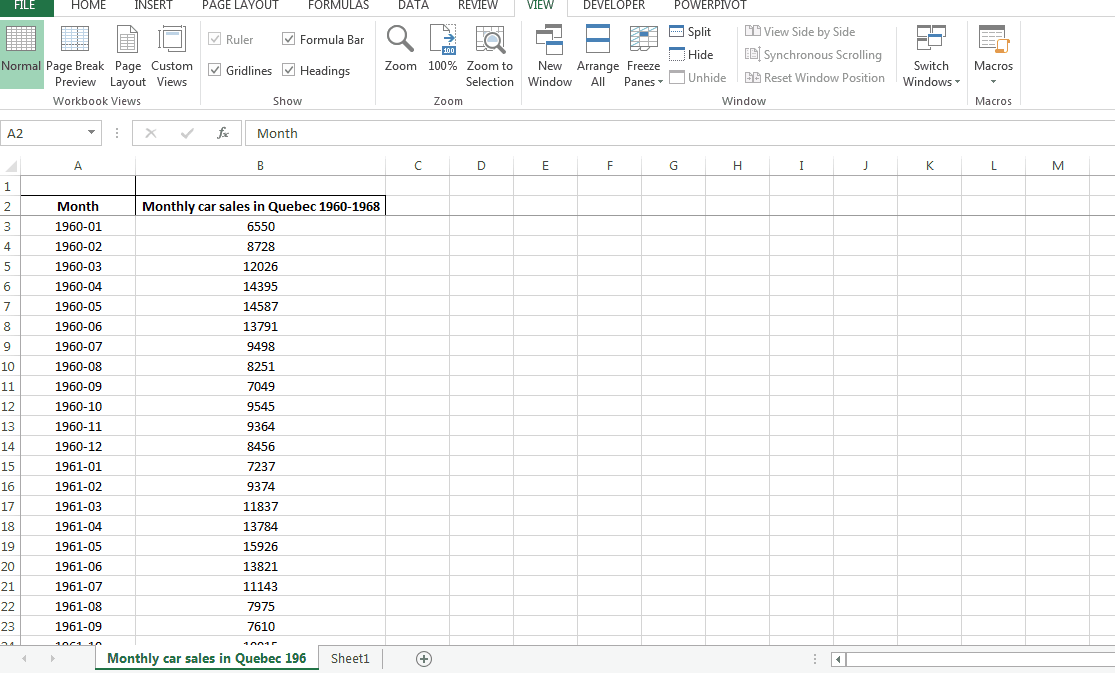Switch to the DEVELOPER ribbon tab
Image resolution: width=1115 pixels, height=673 pixels.
pos(613,6)
